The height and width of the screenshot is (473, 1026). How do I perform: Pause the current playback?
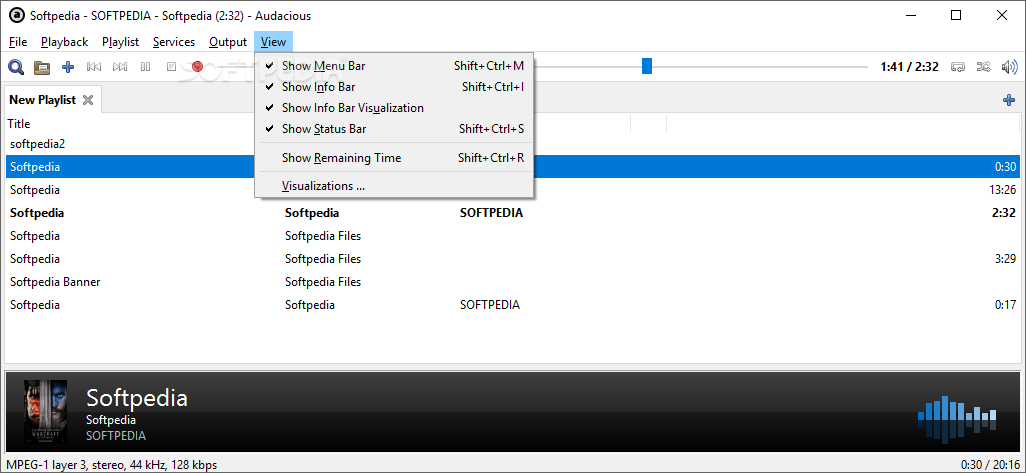(x=146, y=67)
